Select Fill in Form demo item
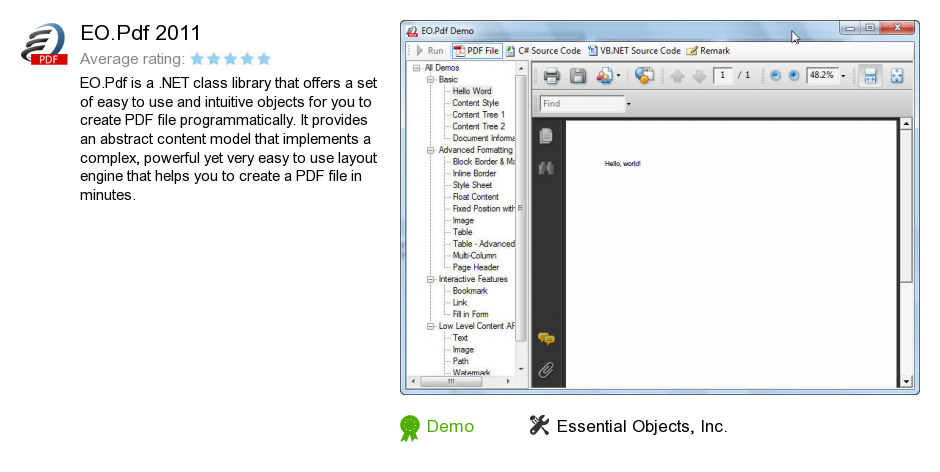The height and width of the screenshot is (472, 940). tap(471, 314)
